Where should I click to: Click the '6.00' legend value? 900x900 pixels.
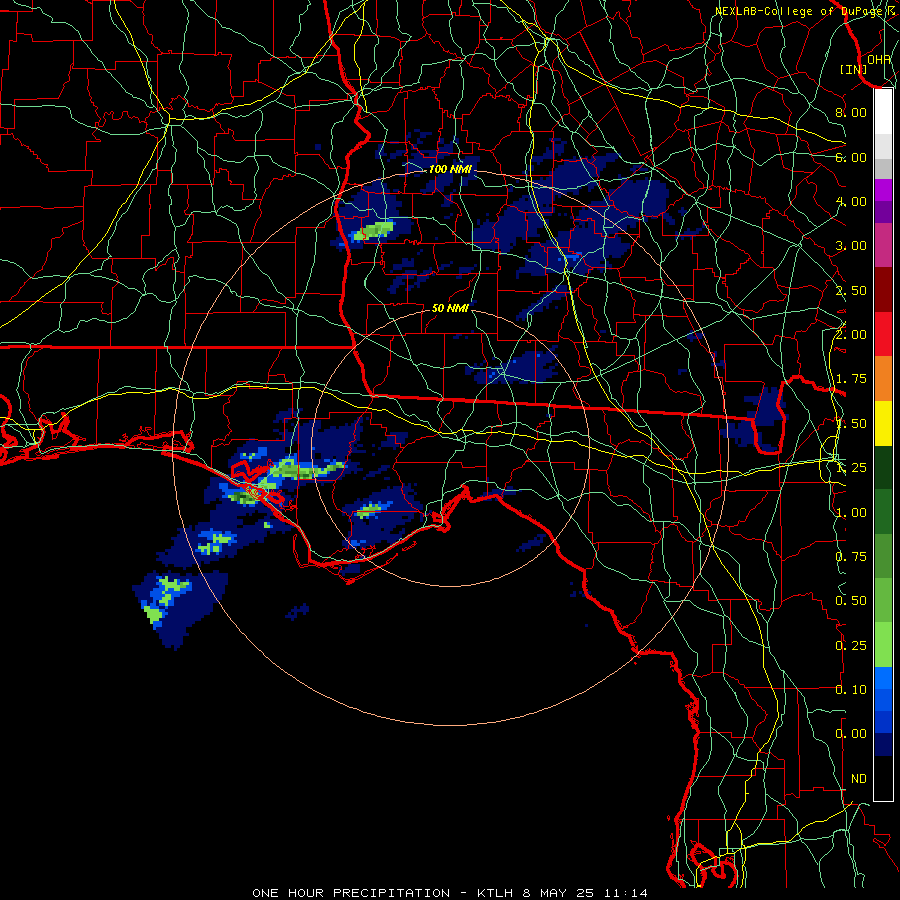(851, 157)
